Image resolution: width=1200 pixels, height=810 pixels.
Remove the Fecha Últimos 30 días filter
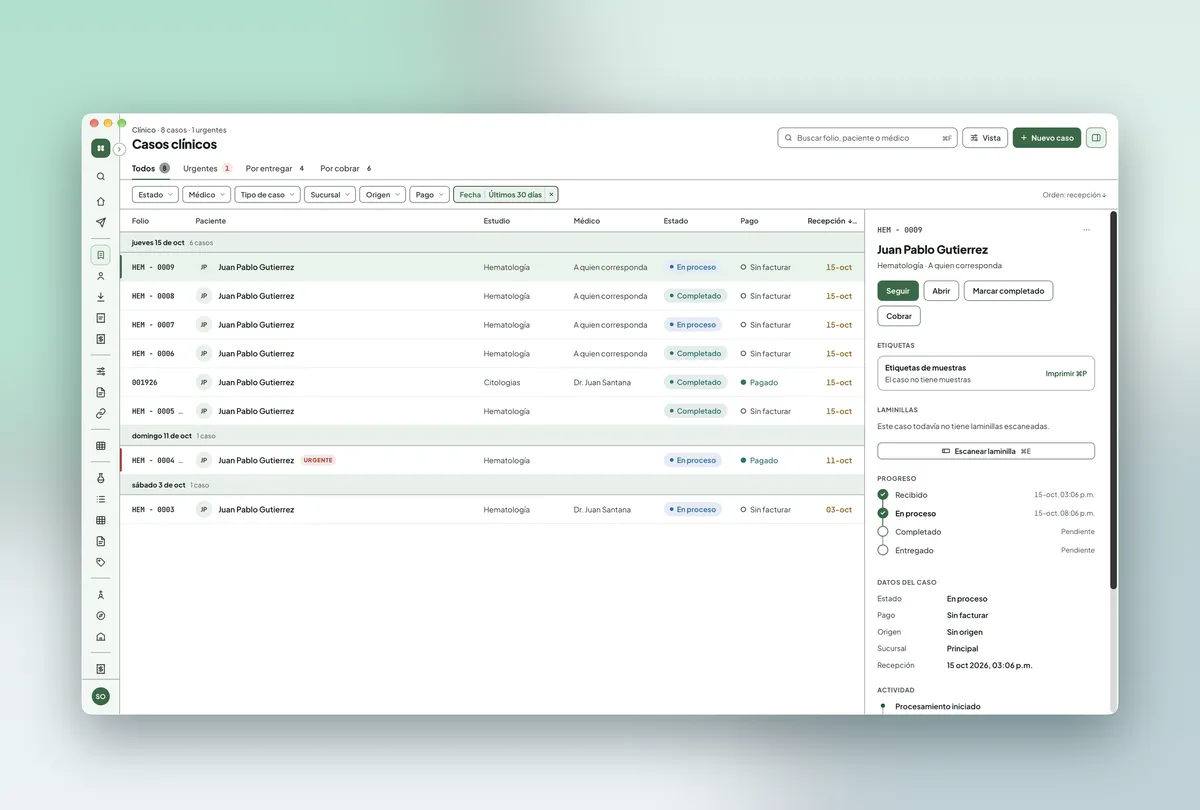pos(551,195)
